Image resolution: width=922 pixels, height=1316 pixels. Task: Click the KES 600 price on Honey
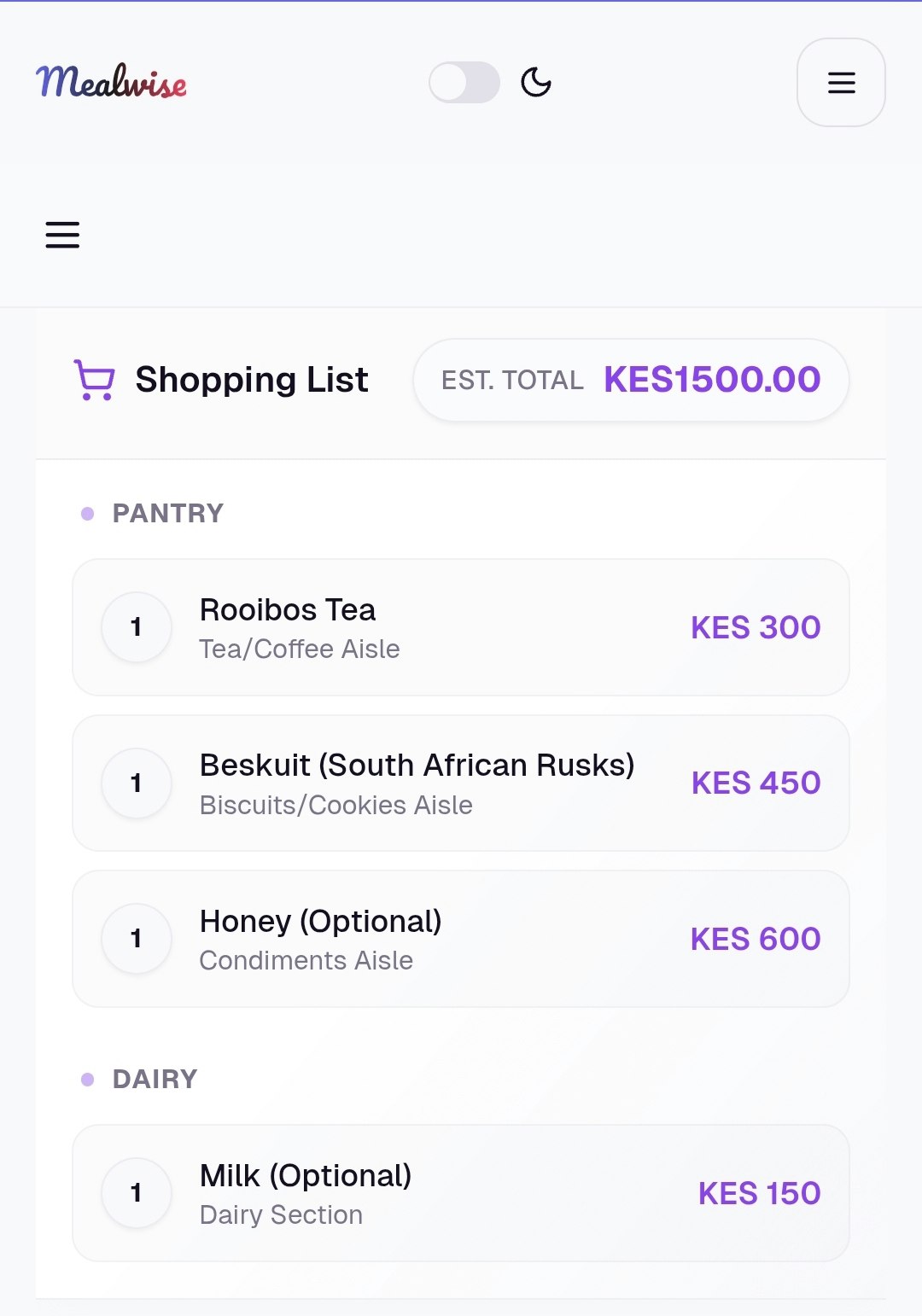[754, 938]
